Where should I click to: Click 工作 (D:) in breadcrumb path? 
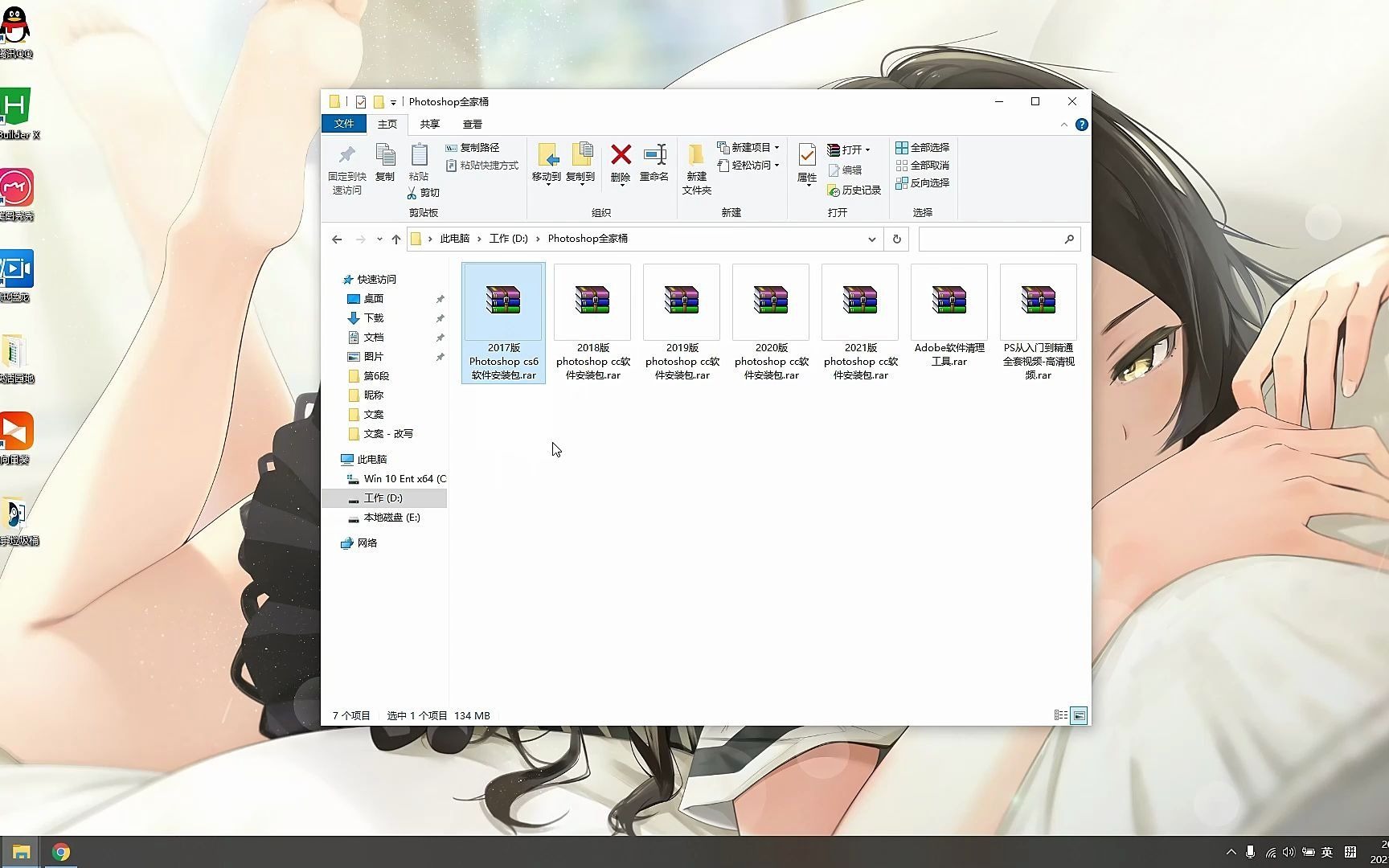click(508, 240)
